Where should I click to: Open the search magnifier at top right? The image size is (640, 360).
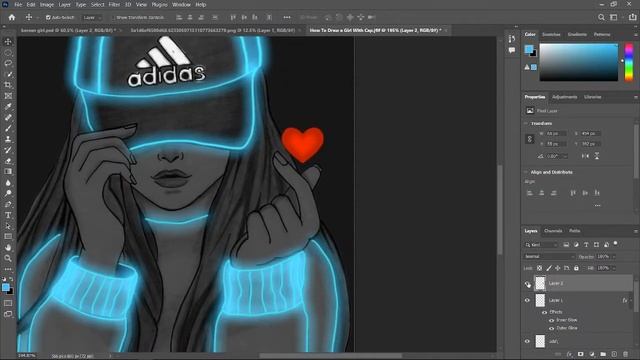tap(601, 17)
